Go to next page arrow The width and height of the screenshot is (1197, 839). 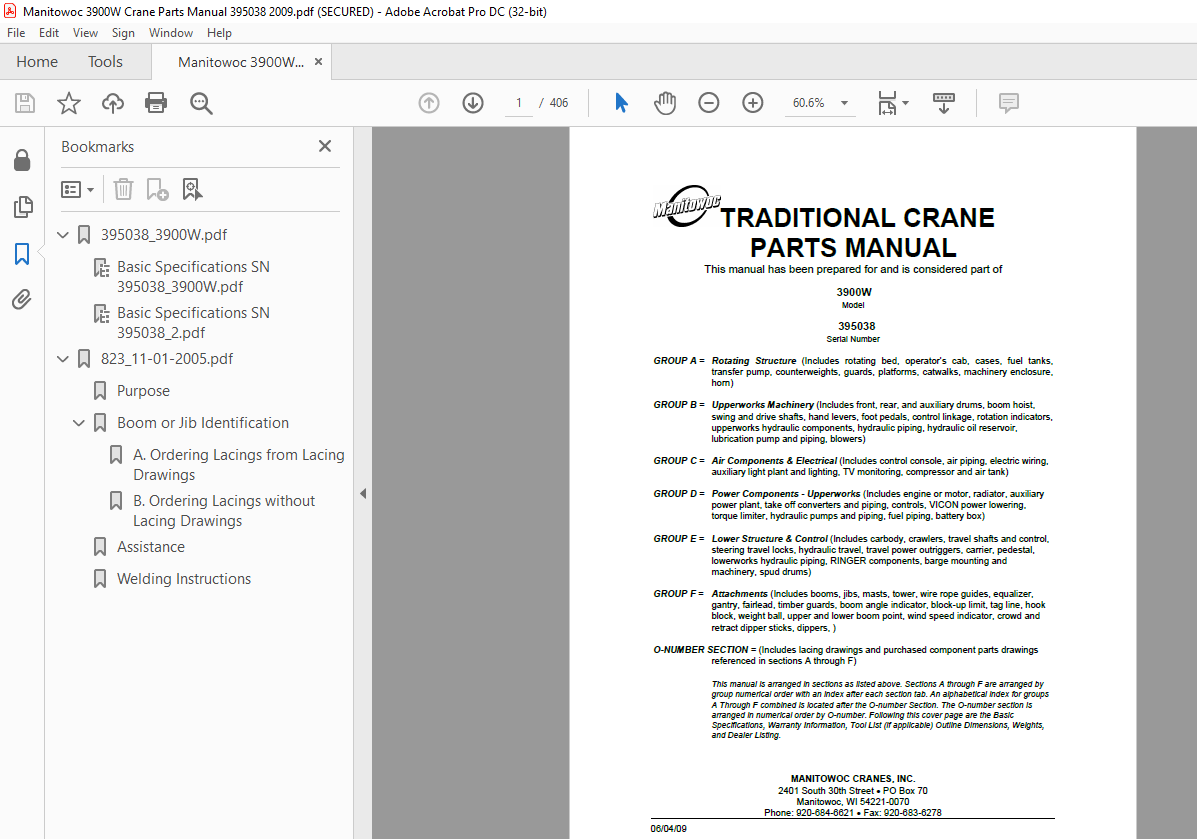tap(473, 103)
